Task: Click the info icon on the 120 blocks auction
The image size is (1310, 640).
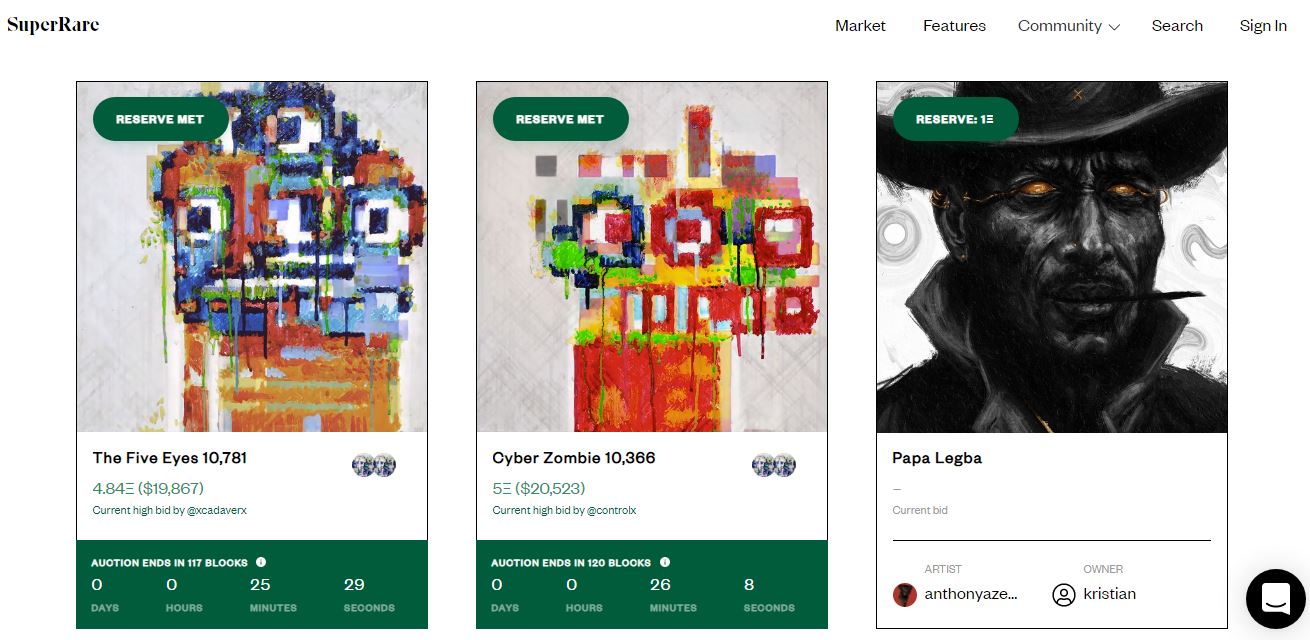Action: pyautogui.click(x=665, y=562)
